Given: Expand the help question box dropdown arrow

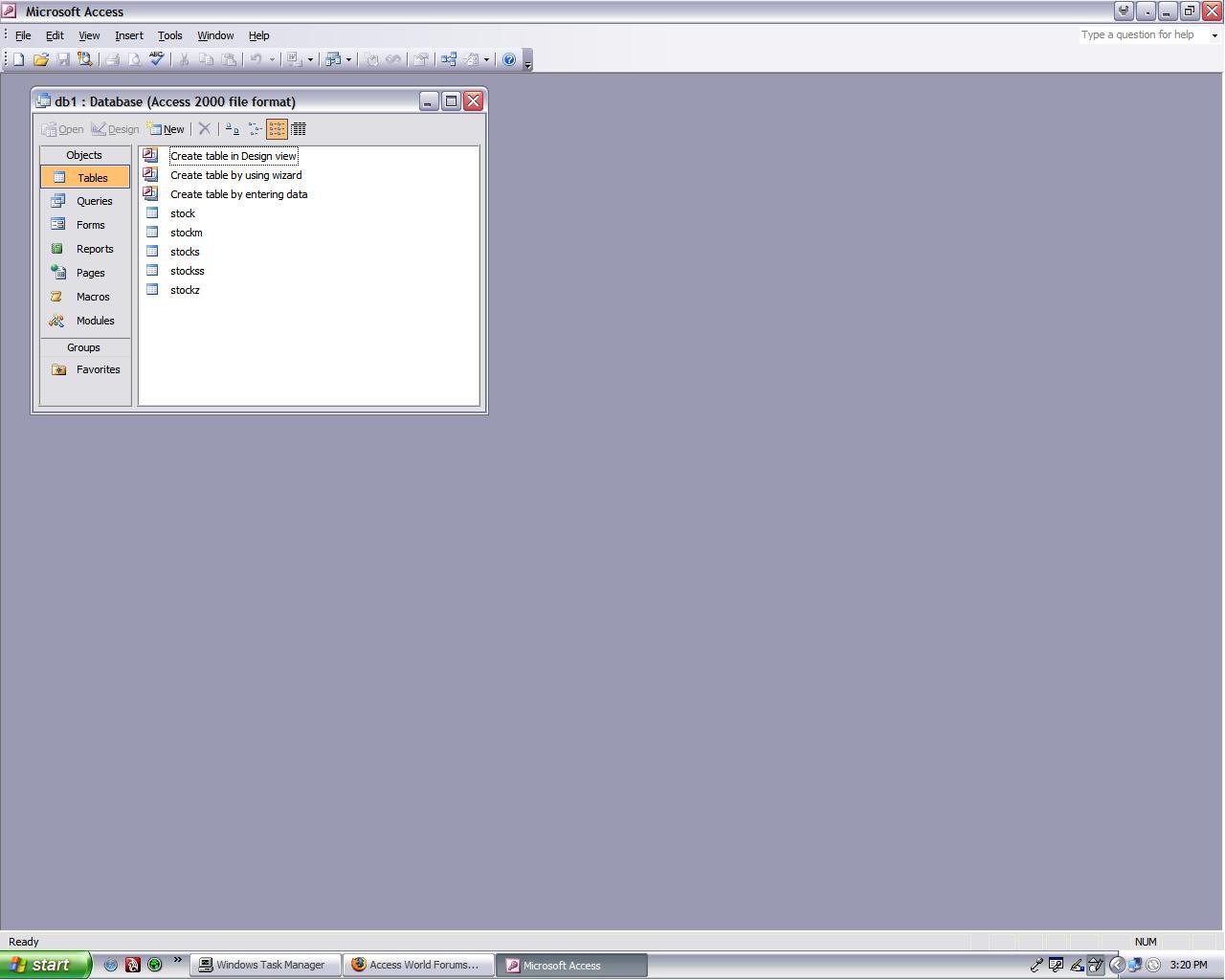Looking at the screenshot, I should 1214,35.
